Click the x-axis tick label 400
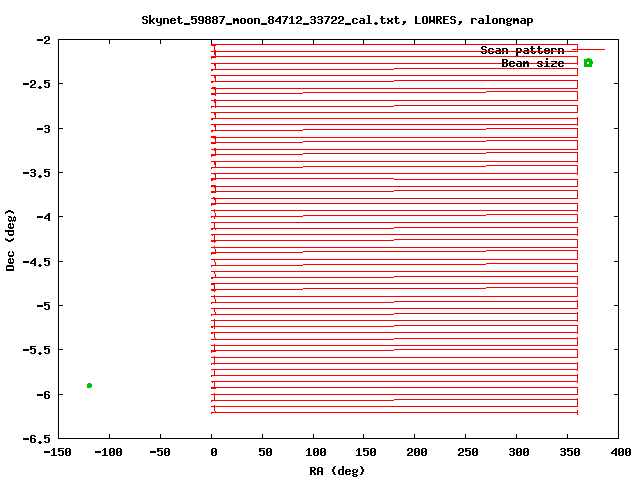640x480 pixels. click(621, 452)
